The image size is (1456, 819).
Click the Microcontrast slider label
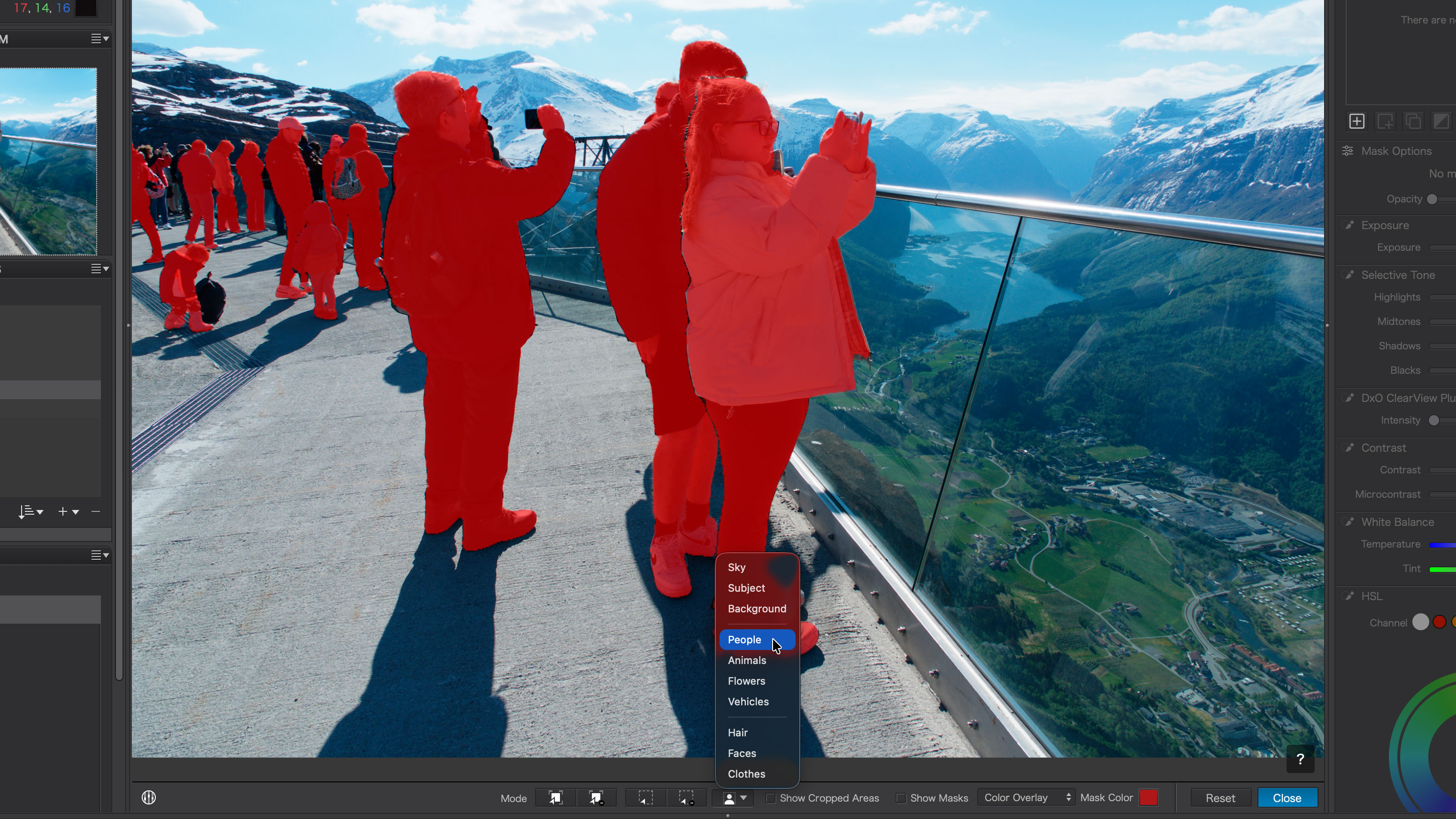tap(1387, 494)
